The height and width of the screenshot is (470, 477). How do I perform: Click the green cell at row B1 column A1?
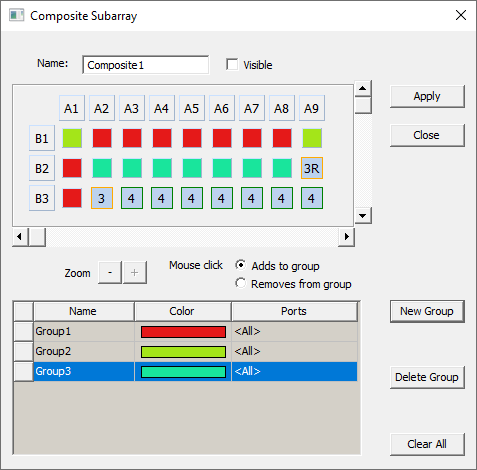coord(72,138)
